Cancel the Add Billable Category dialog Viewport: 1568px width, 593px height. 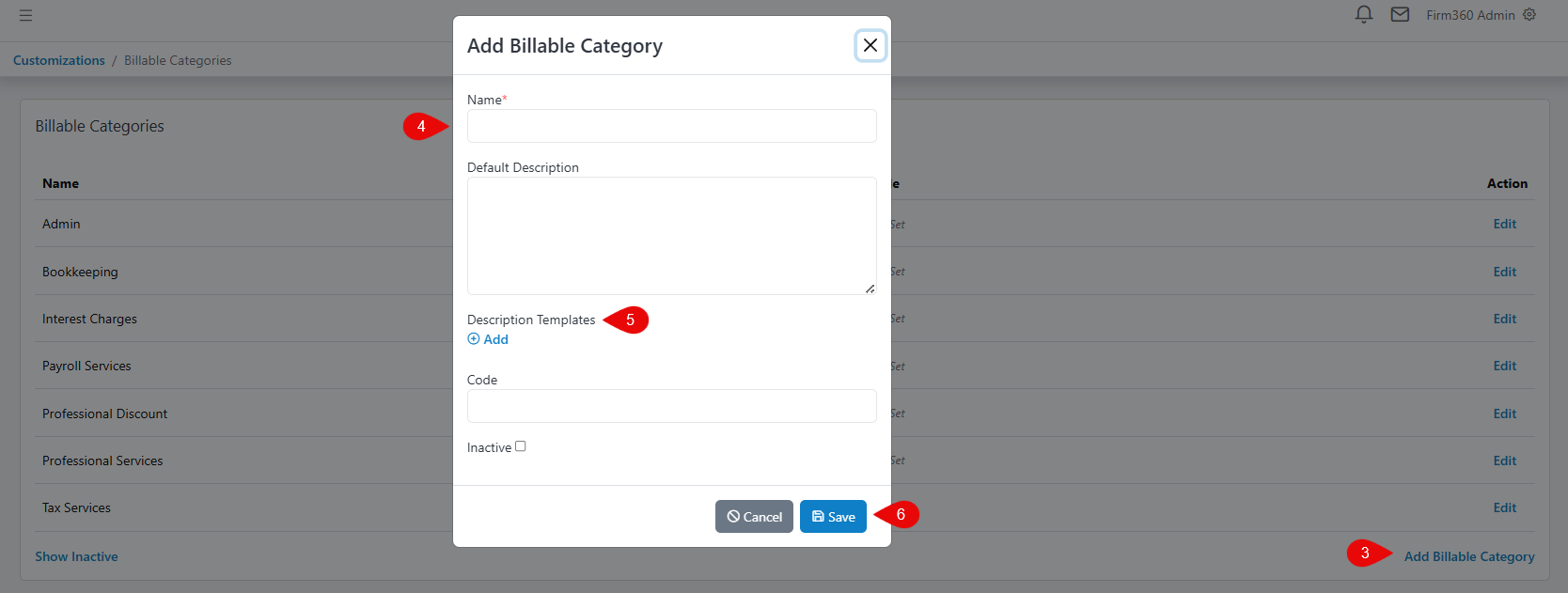click(754, 516)
